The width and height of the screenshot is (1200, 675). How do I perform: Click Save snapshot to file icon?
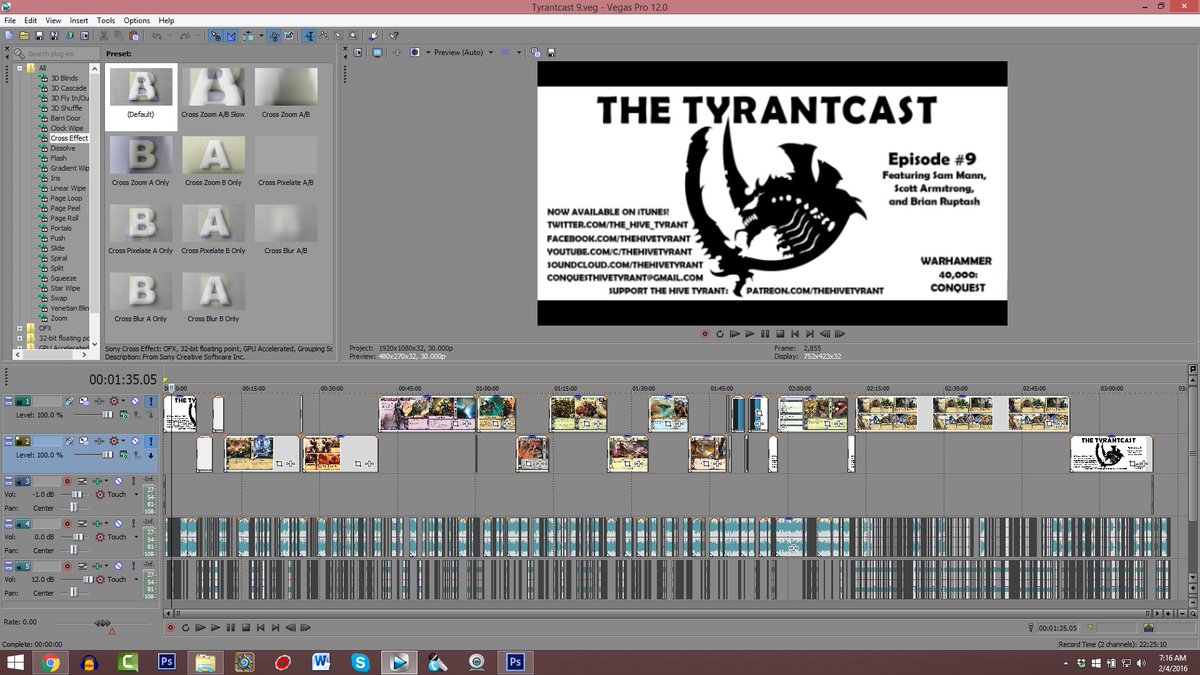click(551, 52)
